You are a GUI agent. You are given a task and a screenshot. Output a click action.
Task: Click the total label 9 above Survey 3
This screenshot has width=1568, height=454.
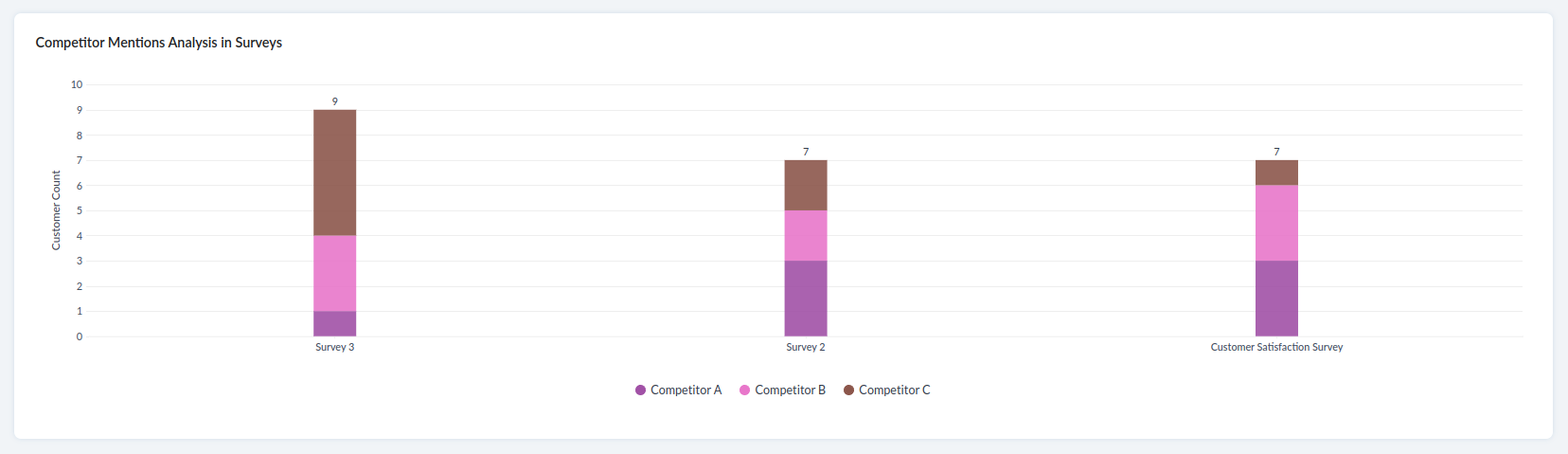pyautogui.click(x=335, y=101)
